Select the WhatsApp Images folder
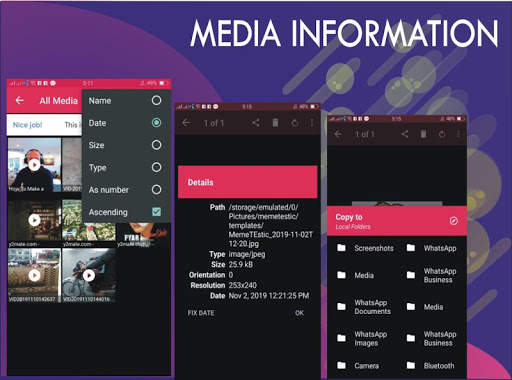This screenshot has width=512, height=380. 362,338
